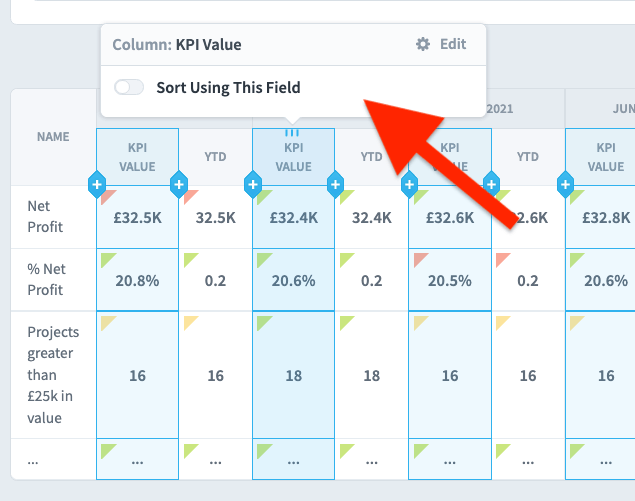Screen dimensions: 635x501
Task: Click the plus icon right of first KPI Value column
Action: point(179,185)
